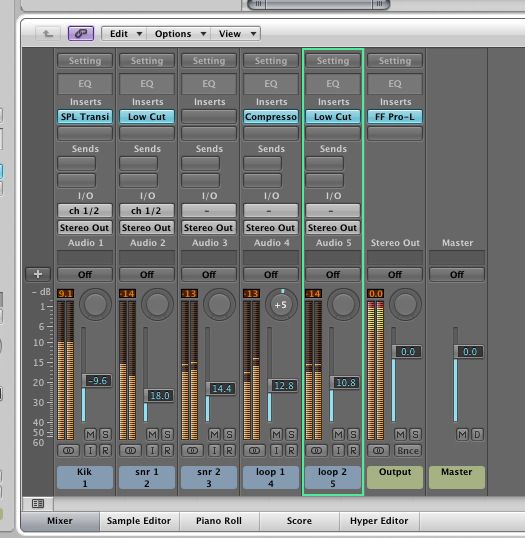Screen dimensions: 525x538
Task: Open the Compresso insert on Audio 4
Action: [x=271, y=117]
